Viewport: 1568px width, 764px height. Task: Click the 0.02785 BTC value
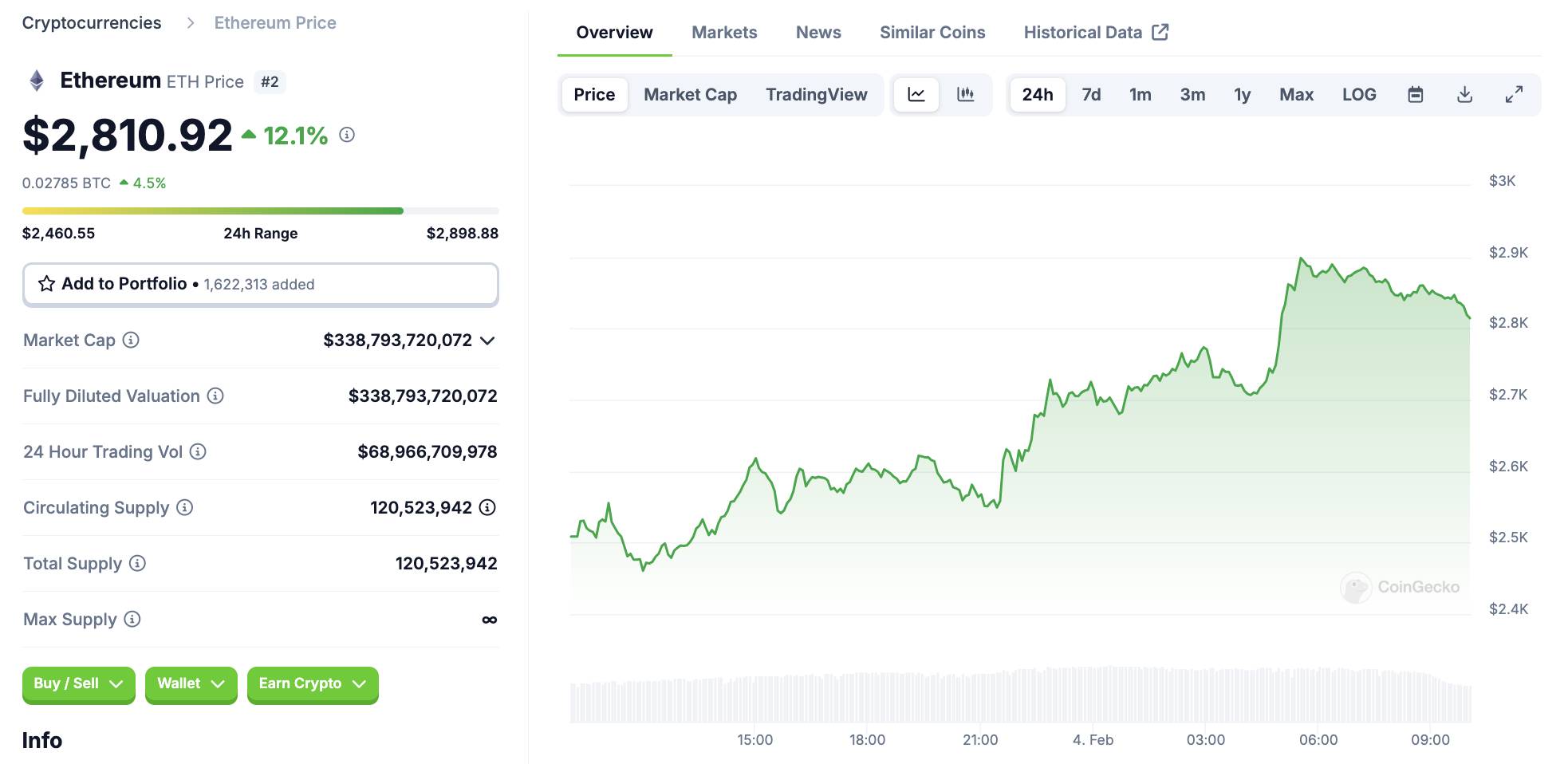(x=66, y=183)
